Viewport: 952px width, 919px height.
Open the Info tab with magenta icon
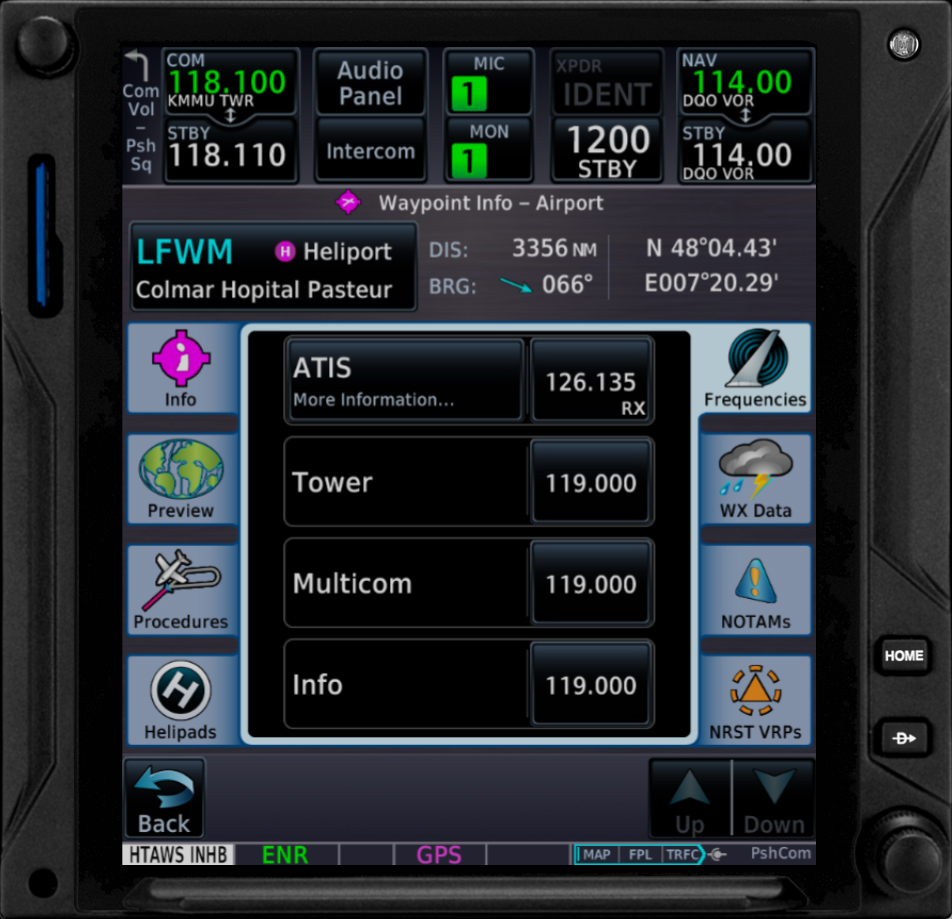click(181, 370)
